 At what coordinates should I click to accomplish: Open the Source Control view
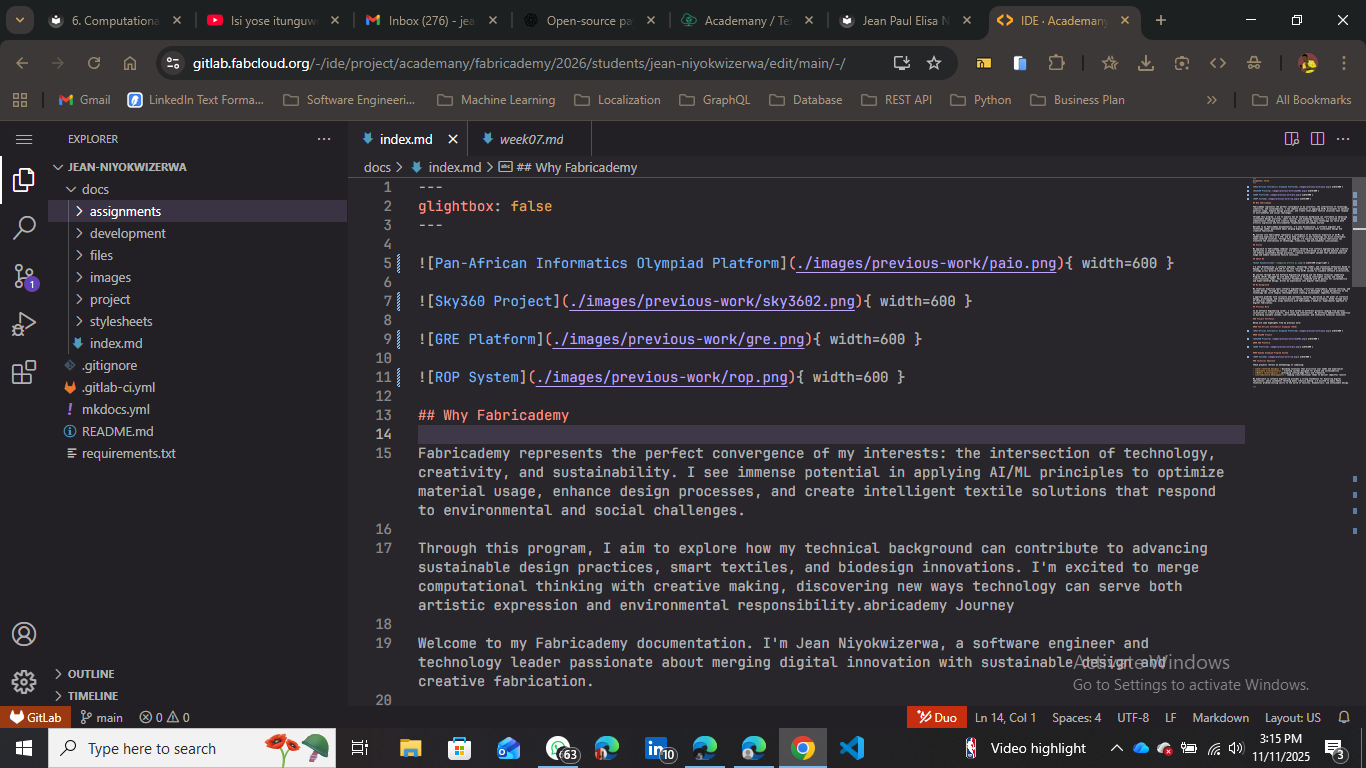point(24,277)
